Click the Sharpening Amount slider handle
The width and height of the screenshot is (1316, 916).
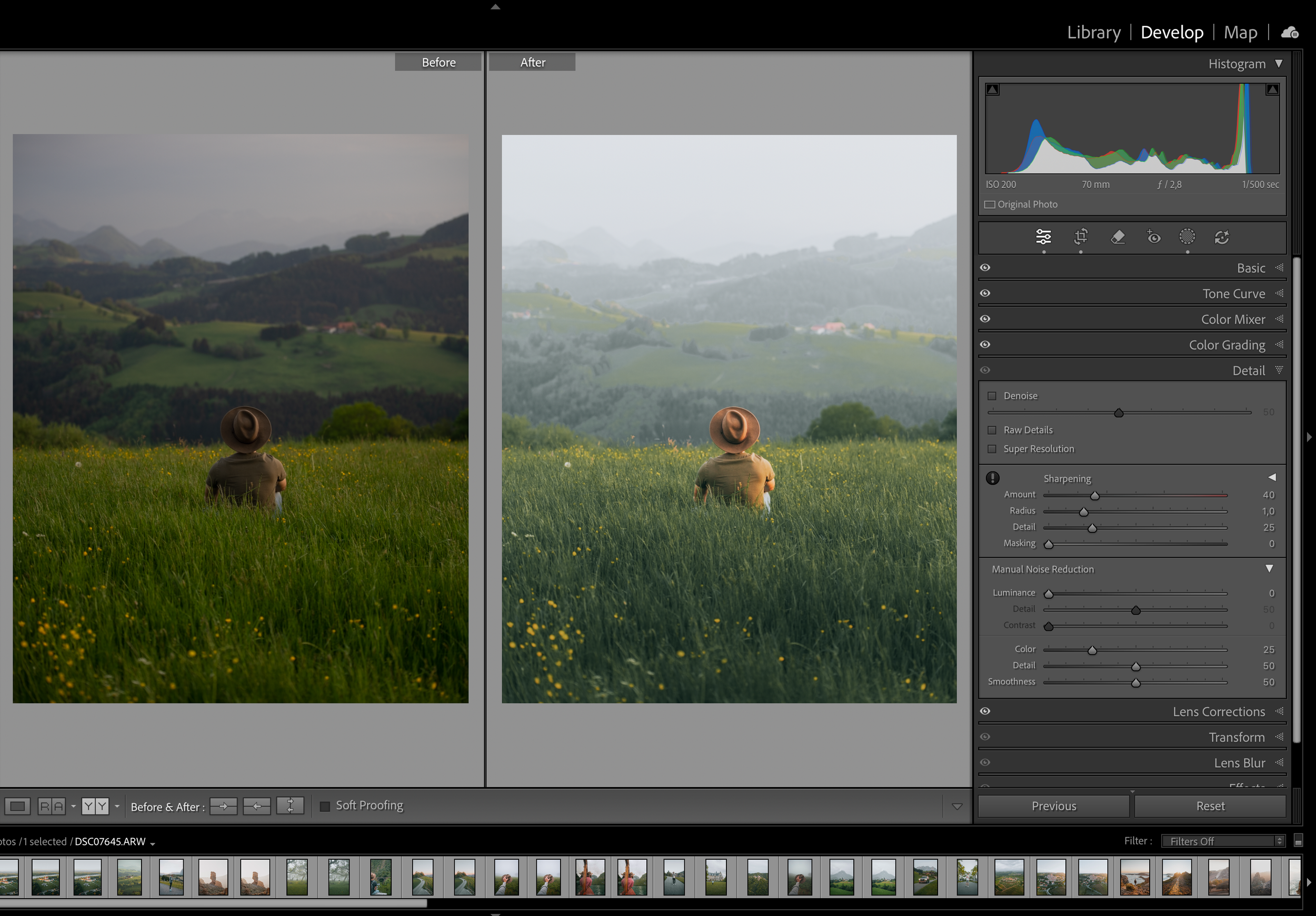tap(1095, 496)
